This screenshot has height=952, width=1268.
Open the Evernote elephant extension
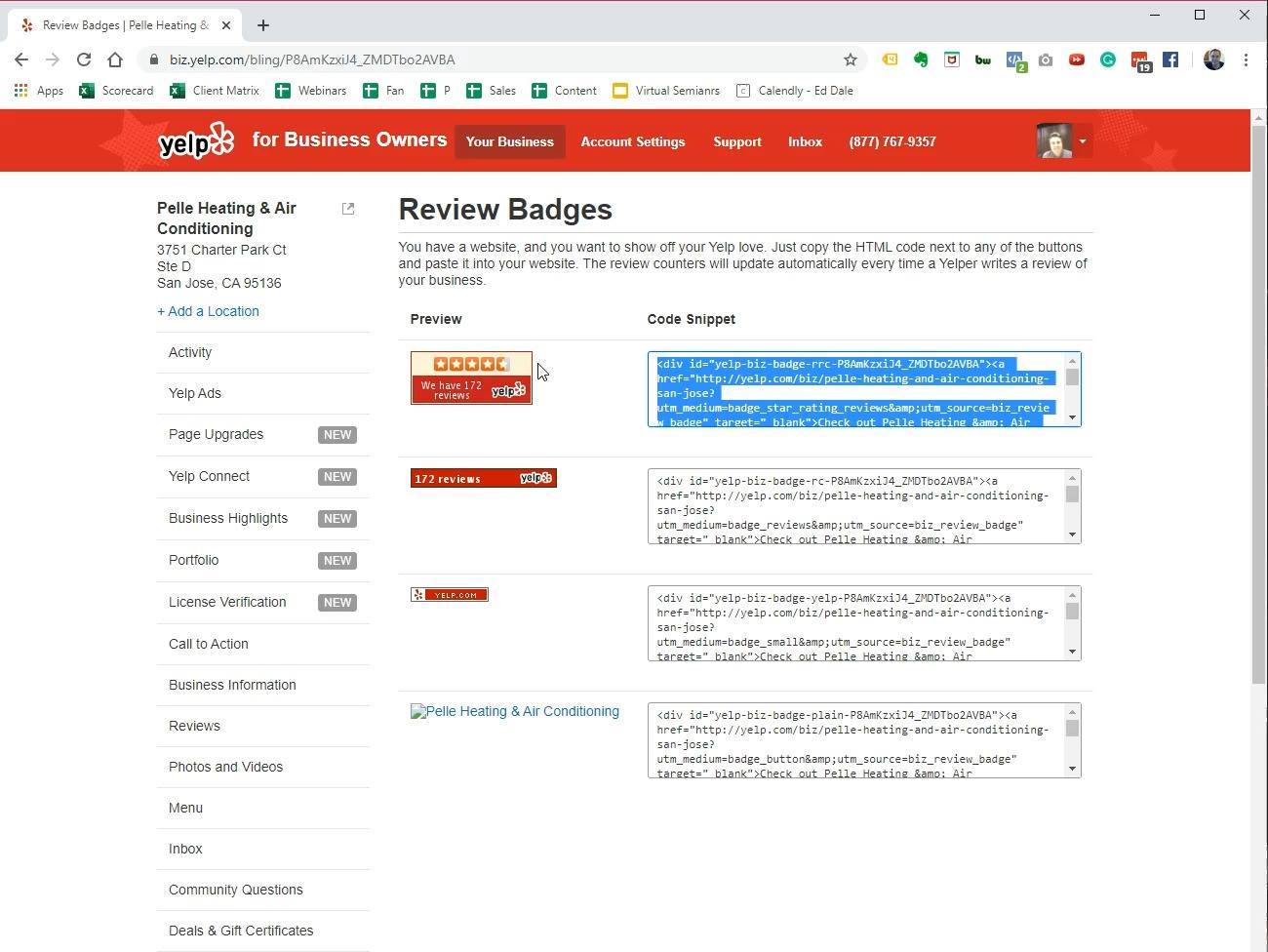[921, 59]
